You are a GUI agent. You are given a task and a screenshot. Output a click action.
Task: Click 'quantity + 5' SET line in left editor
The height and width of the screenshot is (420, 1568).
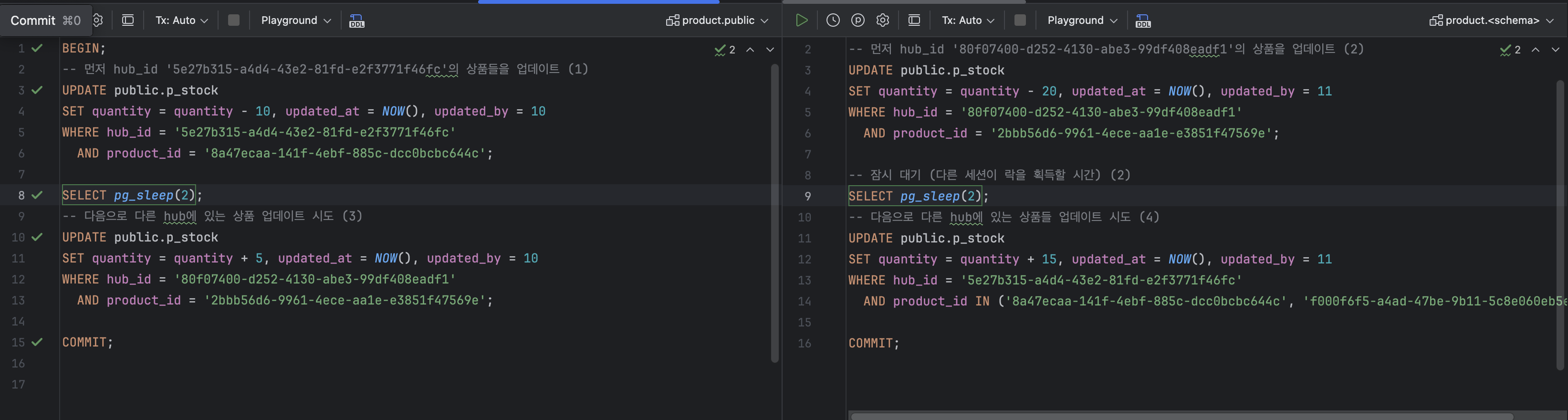coord(300,258)
